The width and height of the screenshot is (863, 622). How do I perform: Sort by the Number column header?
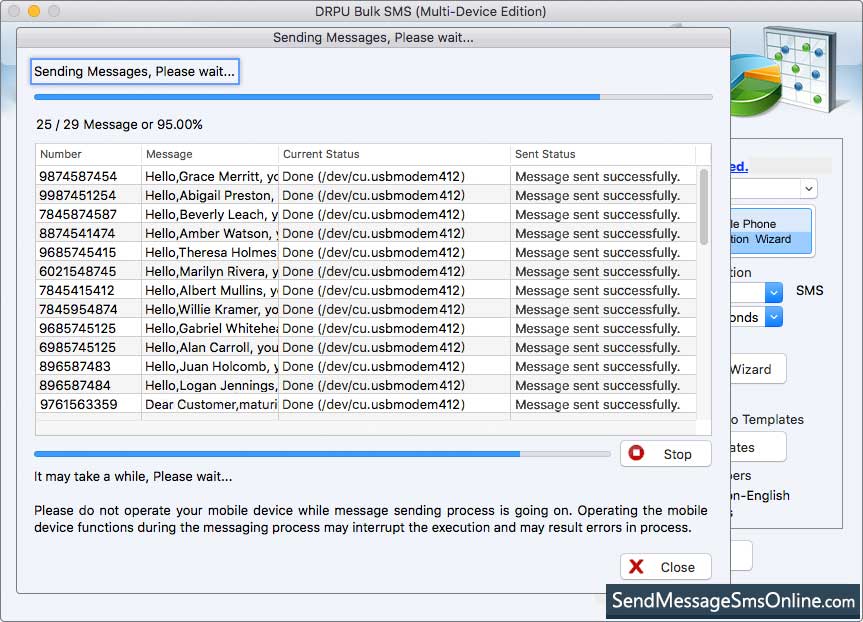pos(89,154)
